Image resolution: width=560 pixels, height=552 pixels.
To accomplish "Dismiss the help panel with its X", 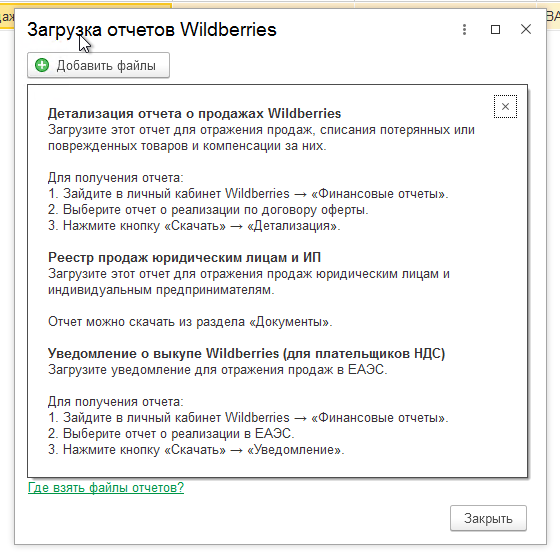I will (x=505, y=106).
